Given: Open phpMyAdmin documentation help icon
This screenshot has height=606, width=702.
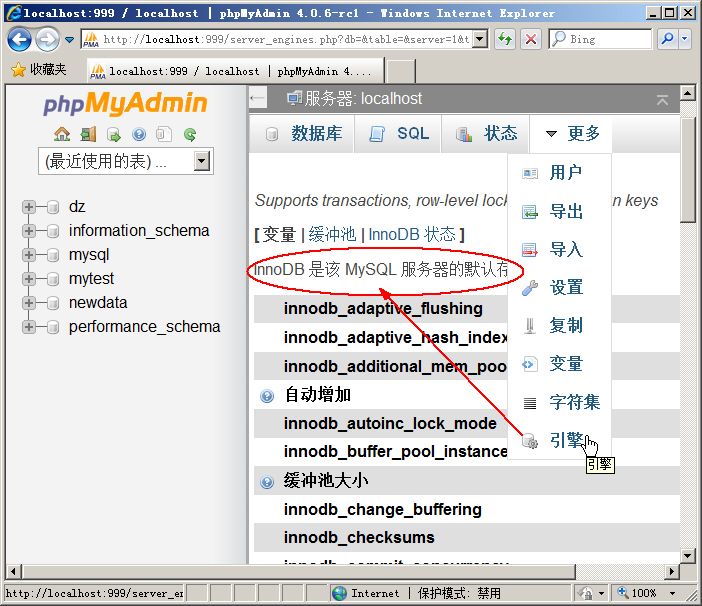Looking at the screenshot, I should 139,134.
